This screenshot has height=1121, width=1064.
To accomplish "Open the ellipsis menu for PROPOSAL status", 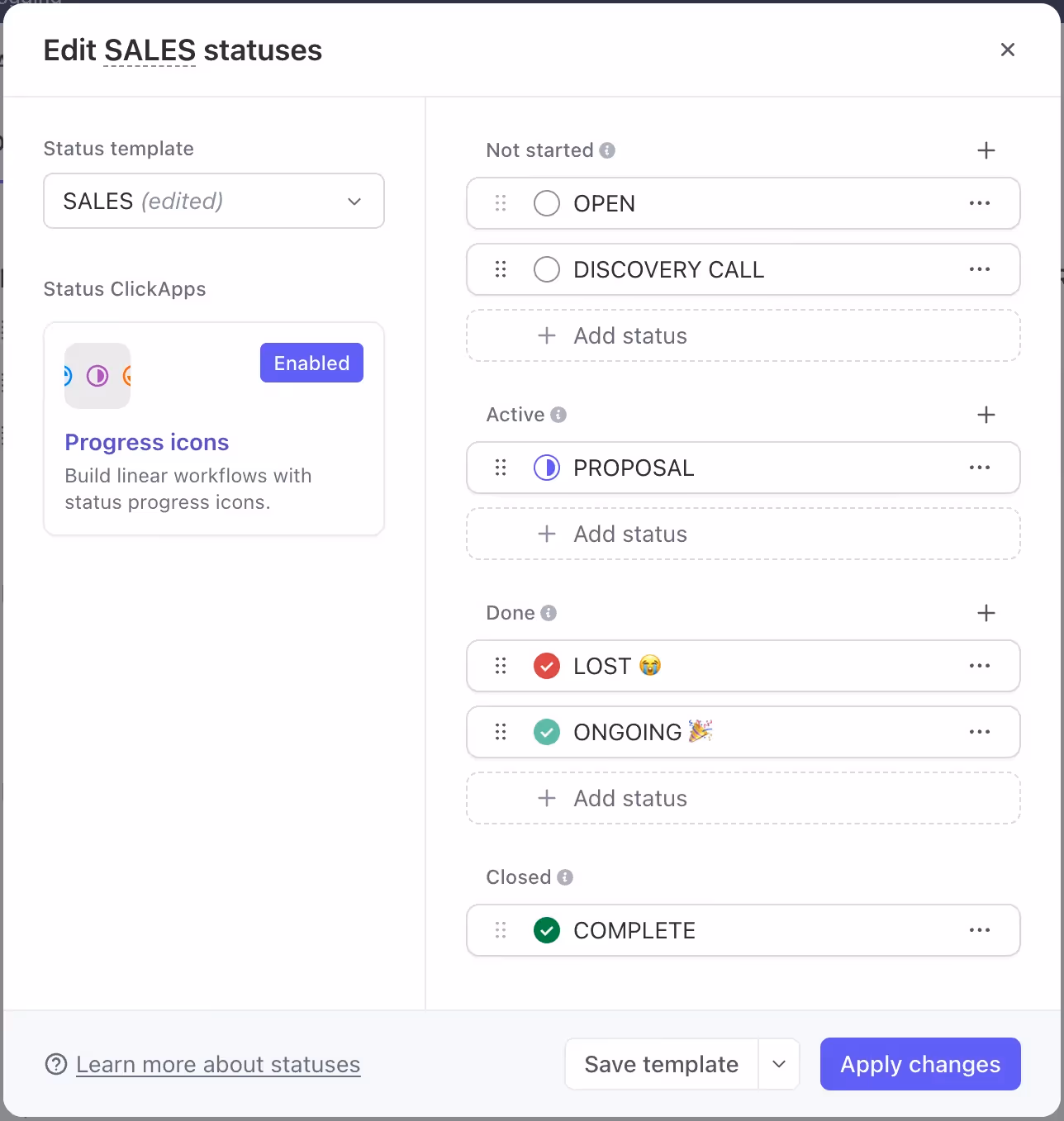I will [x=979, y=468].
